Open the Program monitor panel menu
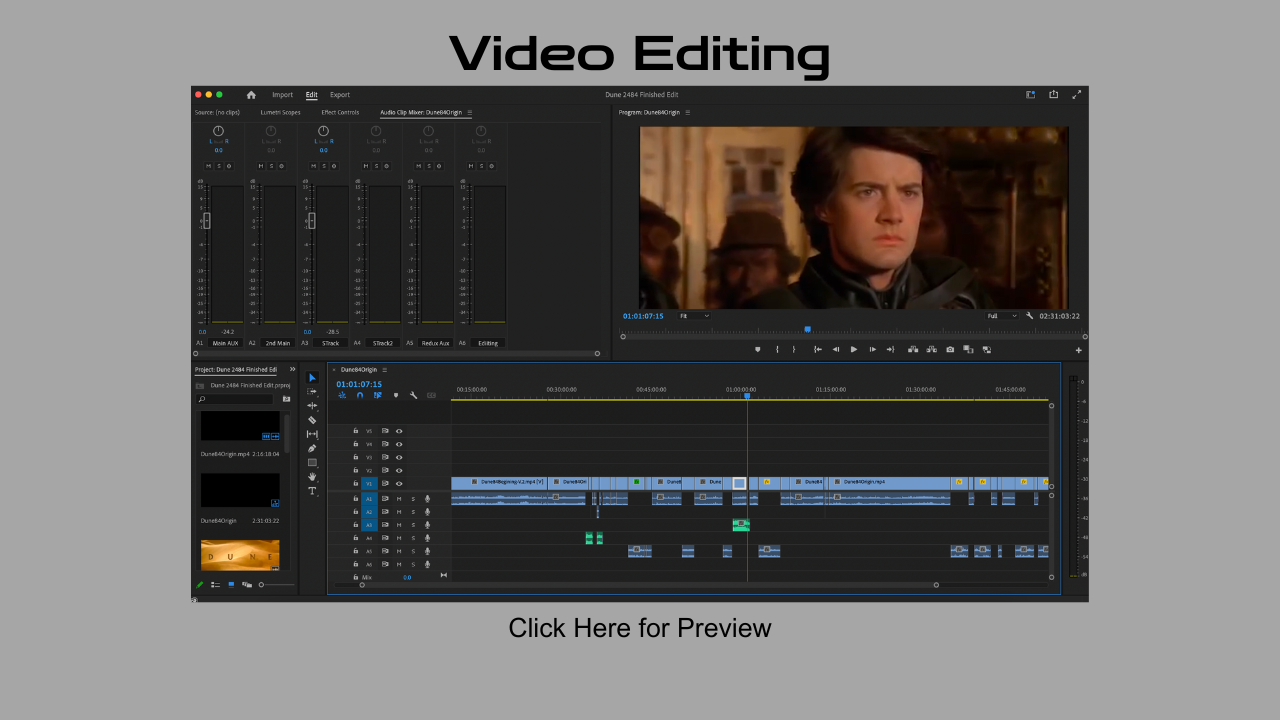Screen dimensions: 1280x720 pyautogui.click(x=688, y=113)
